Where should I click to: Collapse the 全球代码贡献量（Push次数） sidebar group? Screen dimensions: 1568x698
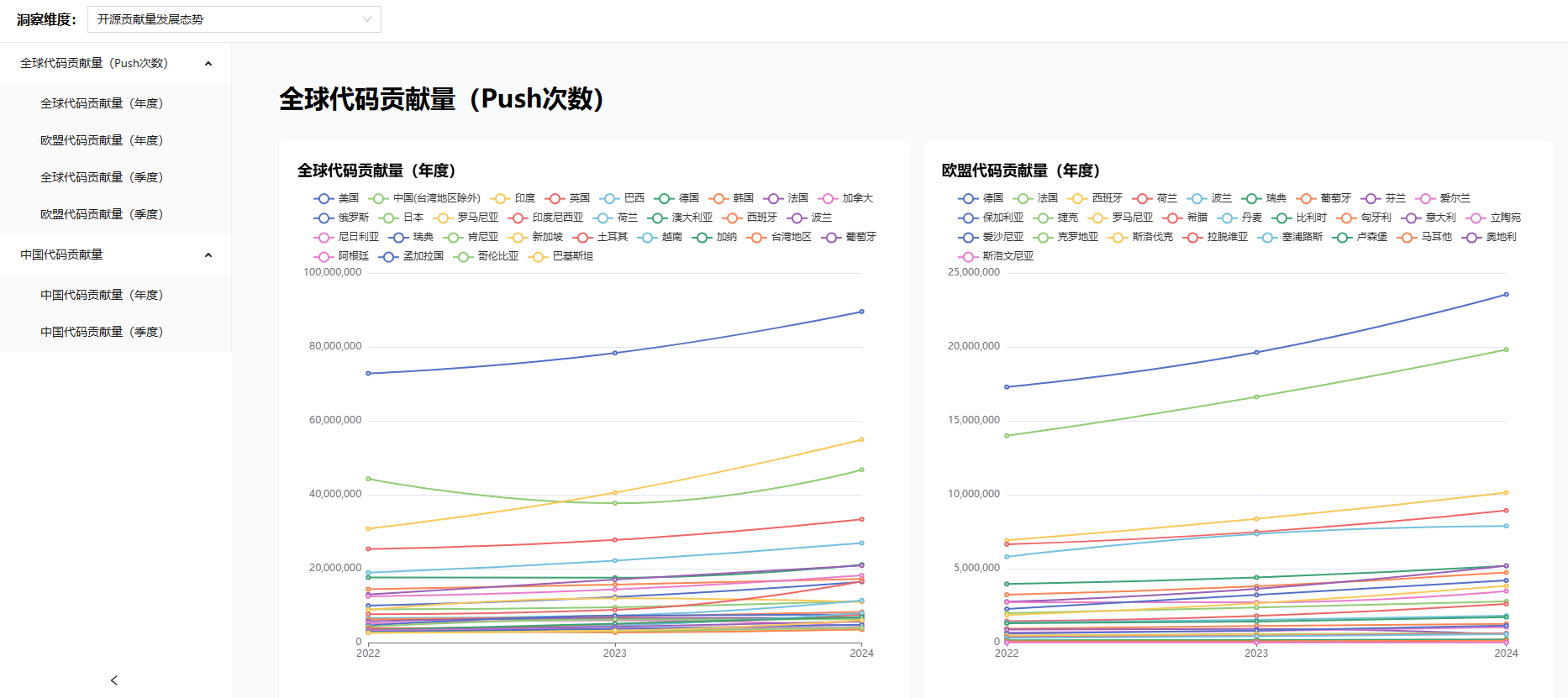[x=208, y=63]
